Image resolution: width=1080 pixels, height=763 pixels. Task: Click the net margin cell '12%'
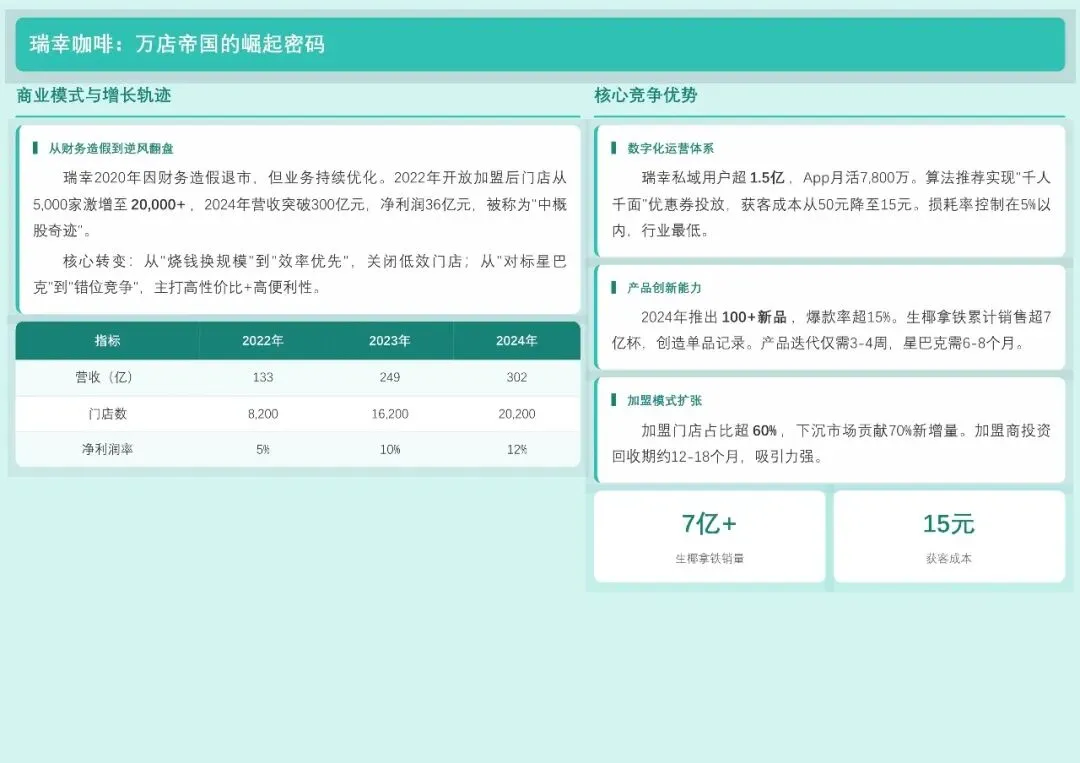coord(517,450)
